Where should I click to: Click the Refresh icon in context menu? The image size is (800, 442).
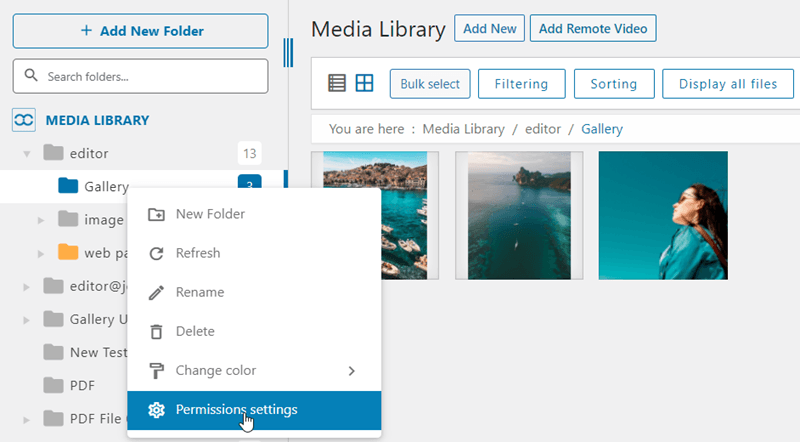[x=156, y=253]
